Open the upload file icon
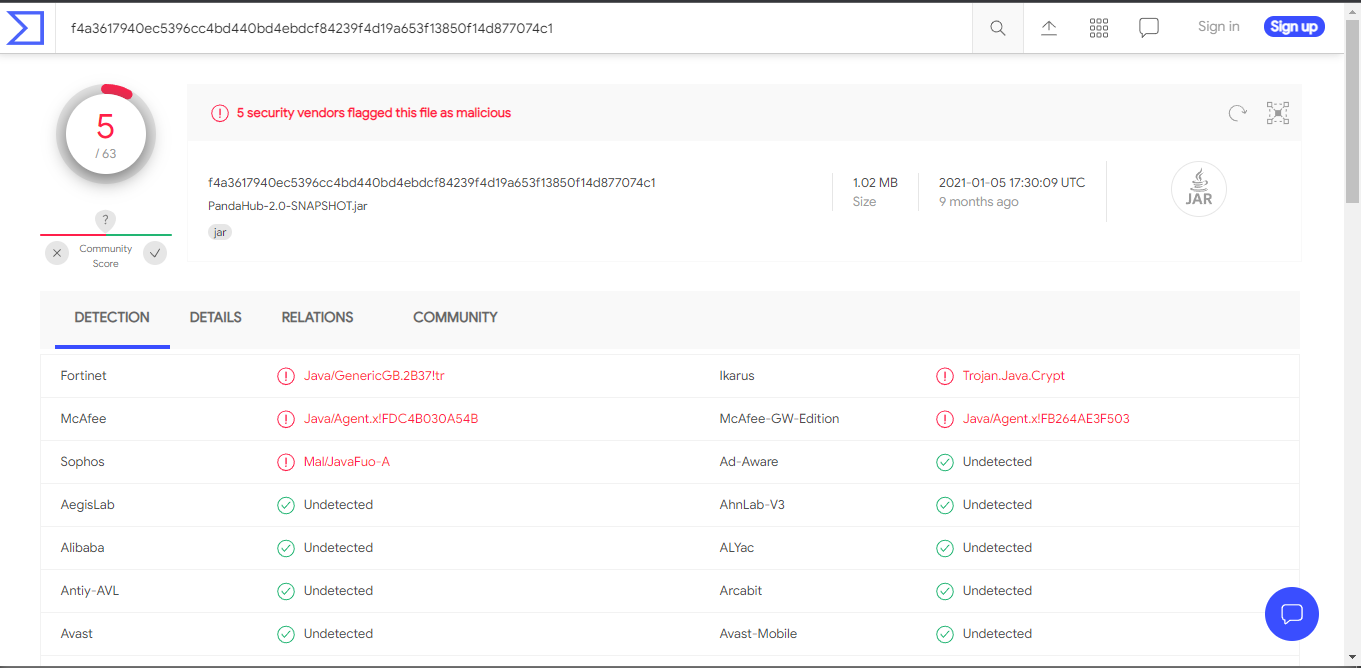This screenshot has height=668, width=1361. [1049, 28]
